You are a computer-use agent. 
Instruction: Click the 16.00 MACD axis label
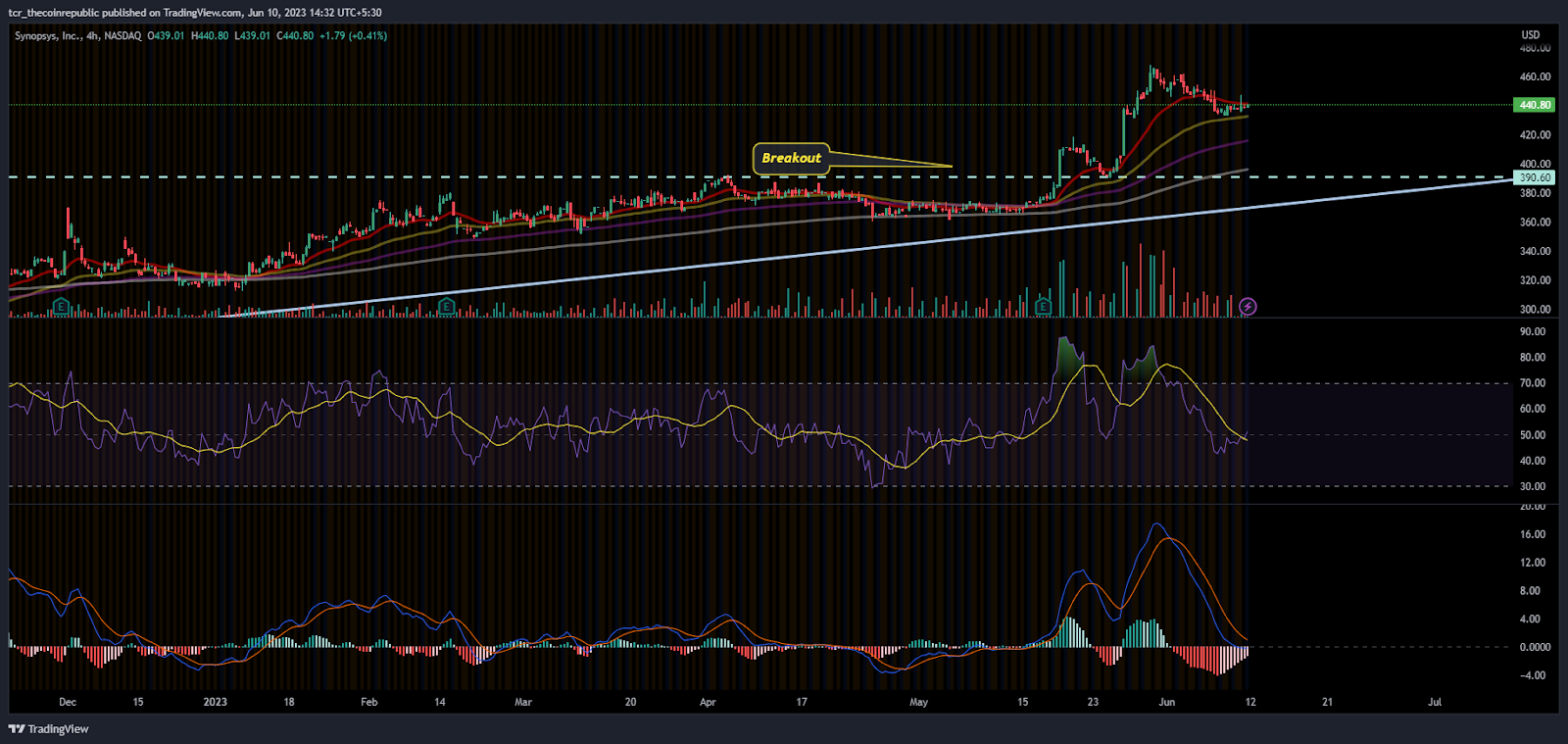click(x=1533, y=534)
